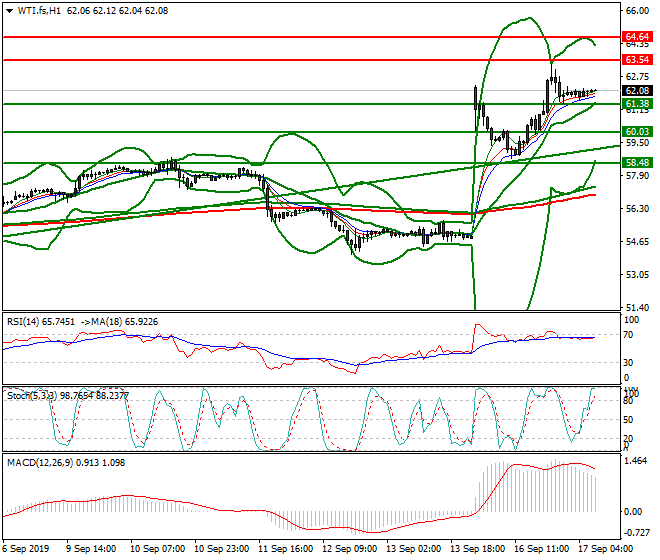Click the WTI.fs,H1 chart title text
The image size is (660, 560).
point(40,10)
